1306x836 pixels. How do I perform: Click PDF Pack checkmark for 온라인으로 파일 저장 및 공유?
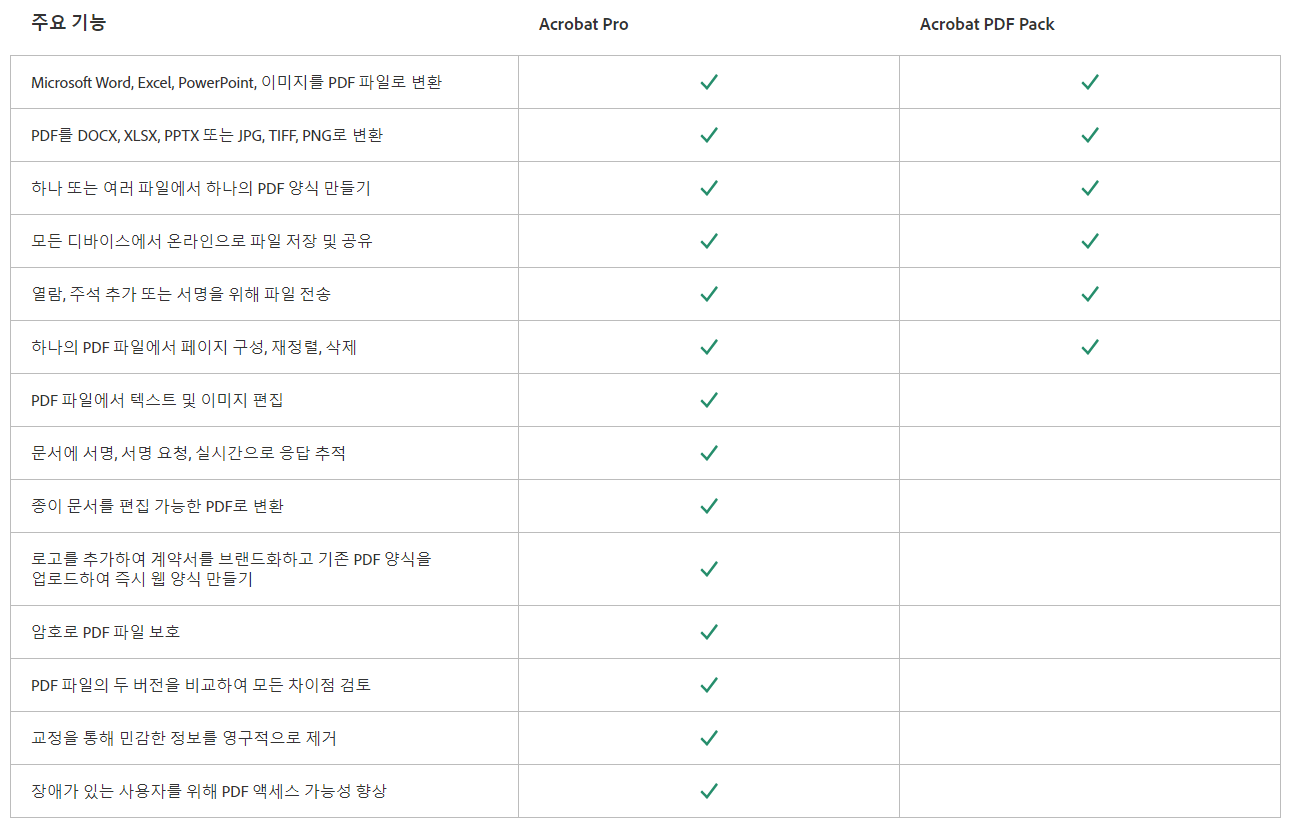1090,241
